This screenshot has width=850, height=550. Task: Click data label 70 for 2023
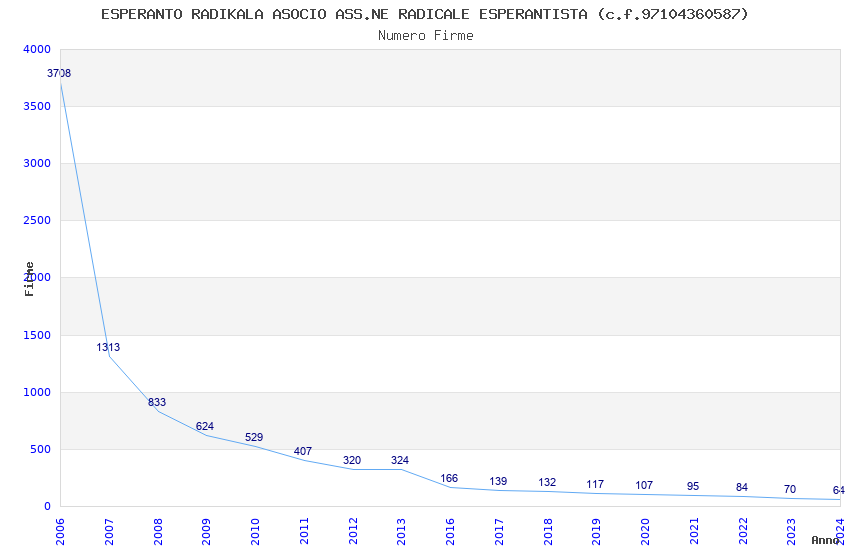pos(790,489)
